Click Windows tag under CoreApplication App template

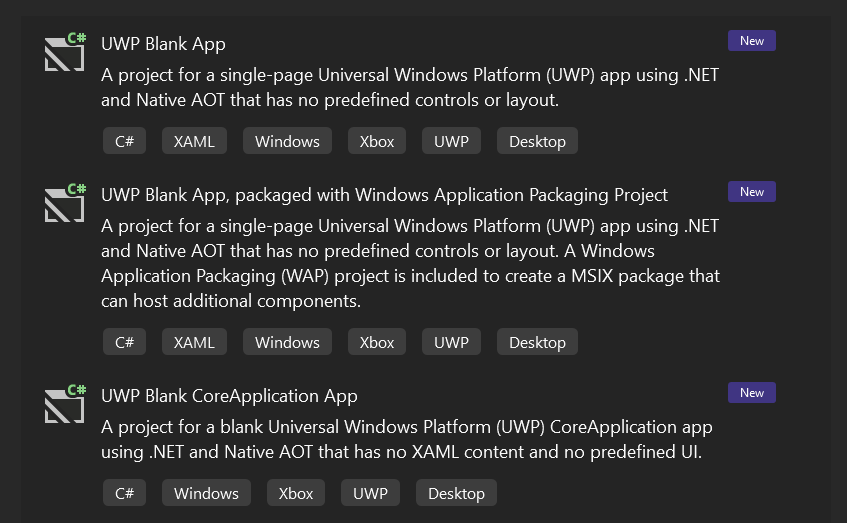(x=206, y=493)
